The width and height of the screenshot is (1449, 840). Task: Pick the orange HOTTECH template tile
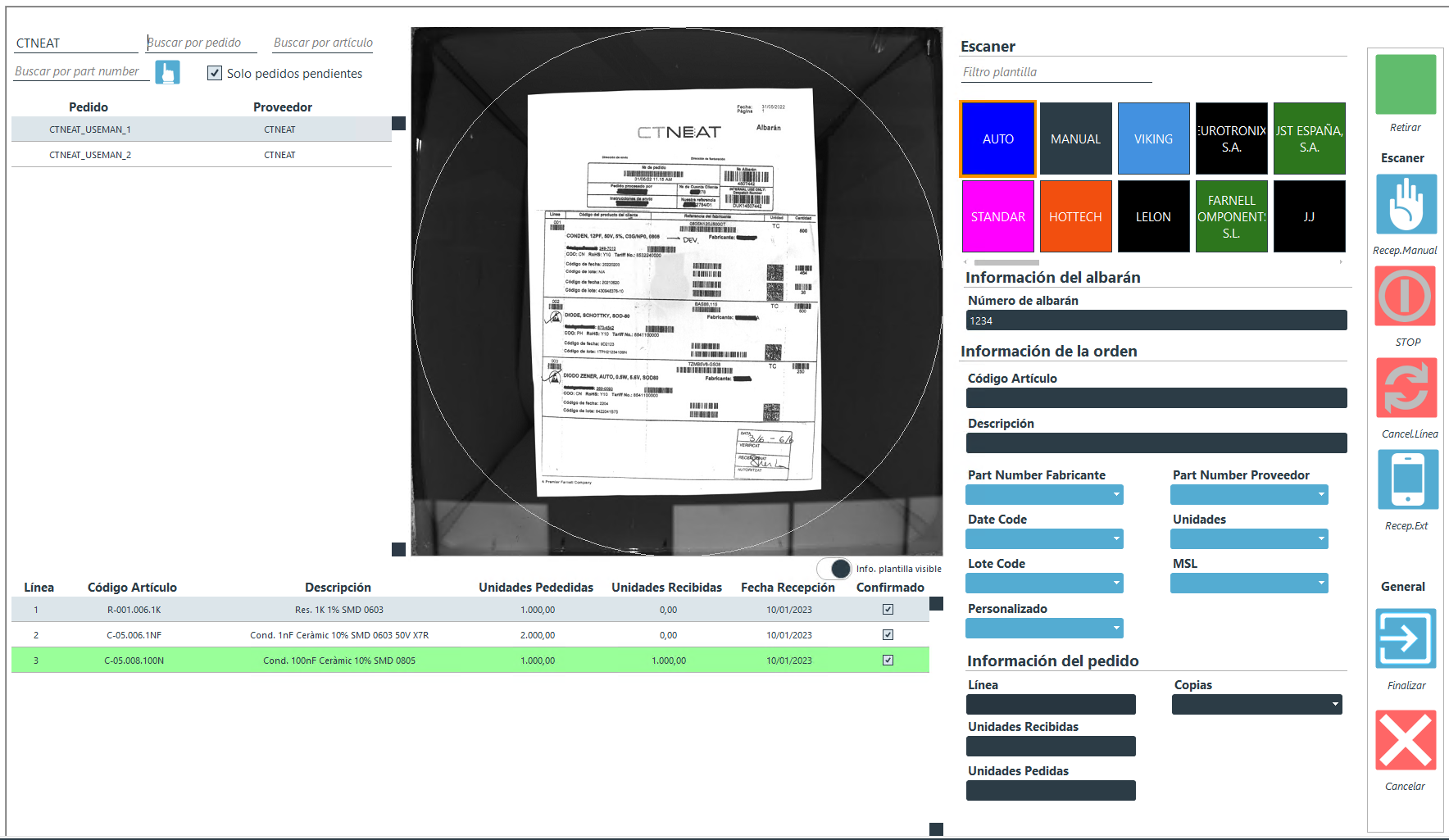(1075, 217)
